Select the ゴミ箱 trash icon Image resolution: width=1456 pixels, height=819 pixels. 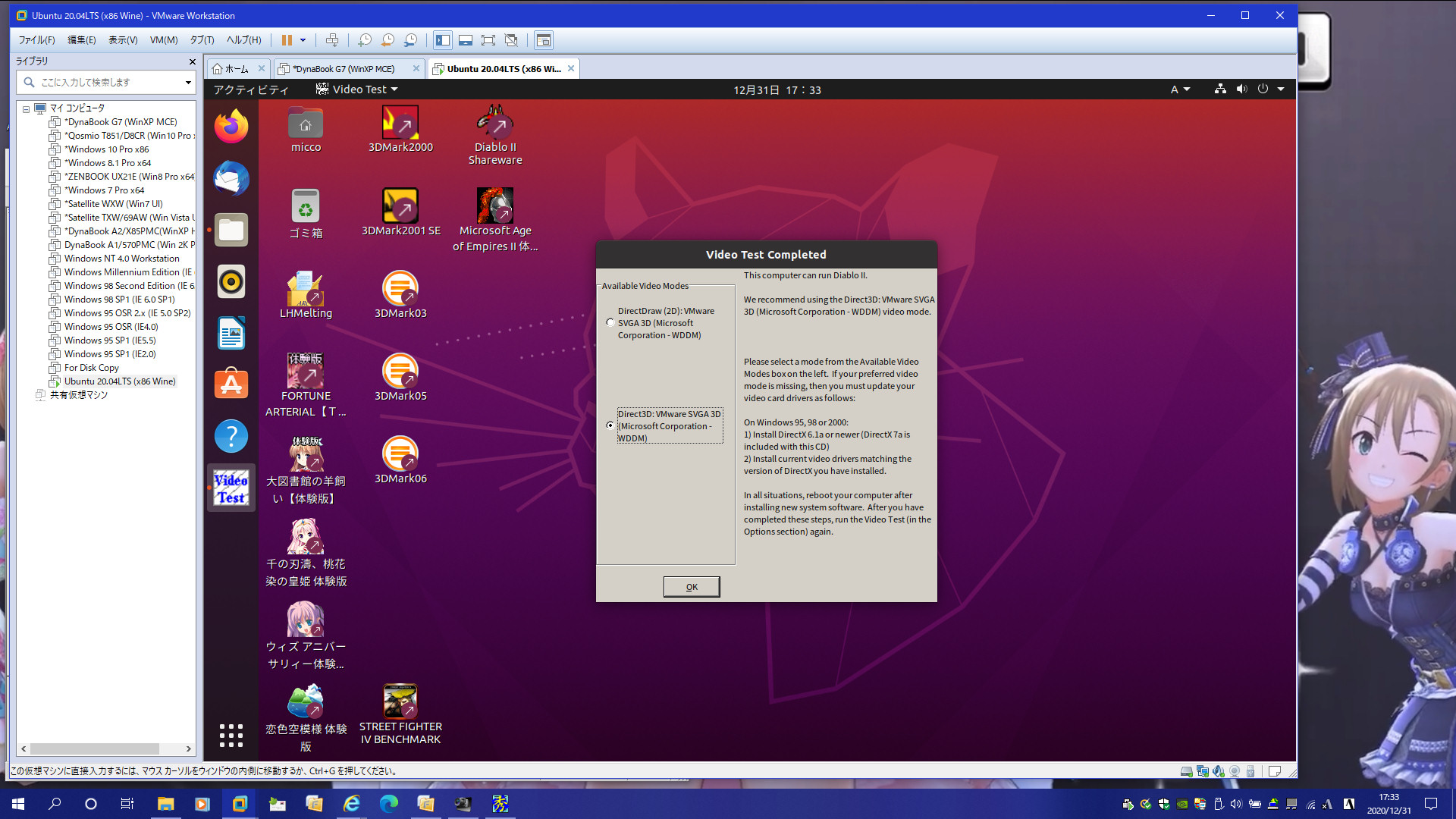[x=306, y=214]
